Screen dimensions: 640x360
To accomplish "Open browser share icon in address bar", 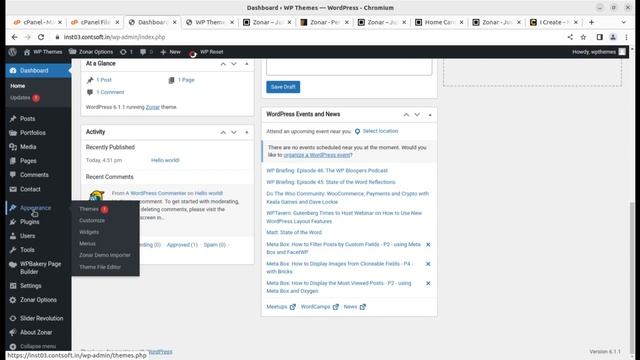I will pyautogui.click(x=570, y=37).
